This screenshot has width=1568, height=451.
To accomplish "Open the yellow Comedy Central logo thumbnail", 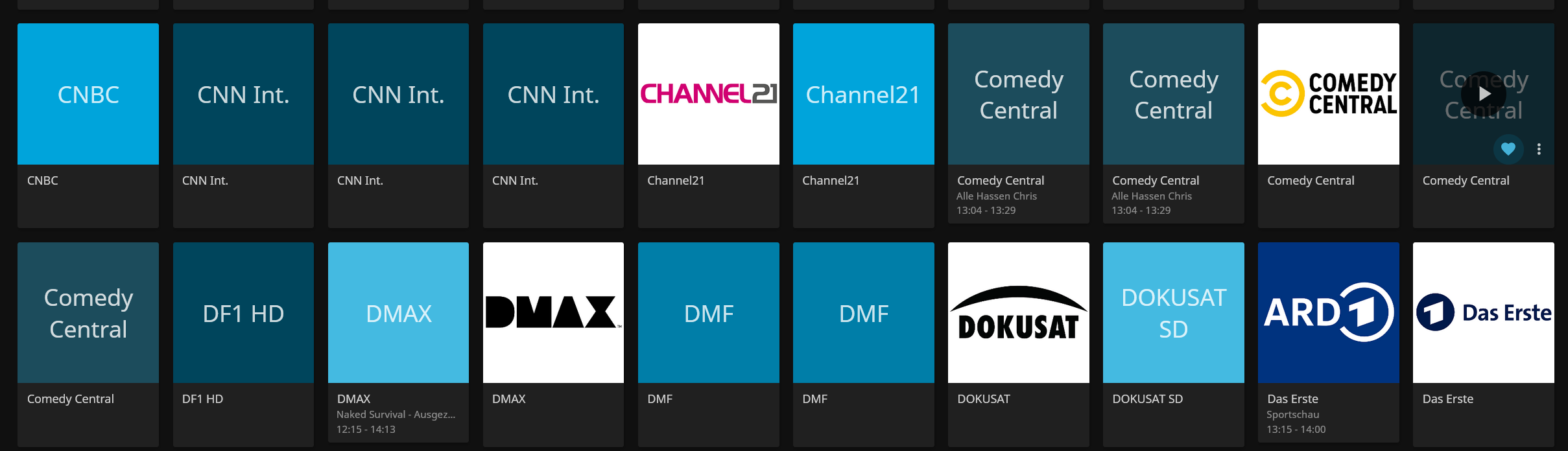I will pos(1328,94).
